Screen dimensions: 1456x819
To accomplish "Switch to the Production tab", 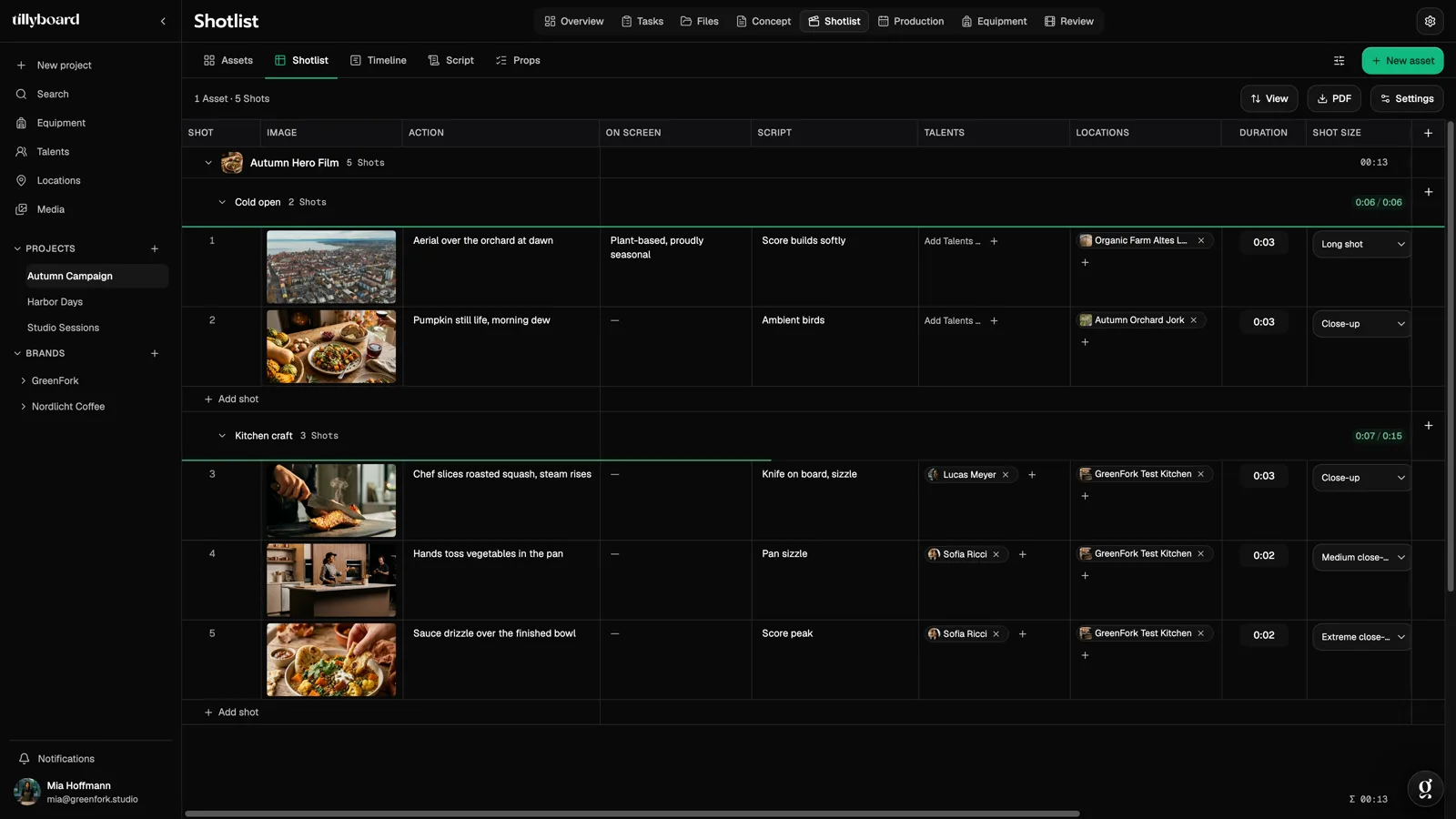I will pos(911,21).
